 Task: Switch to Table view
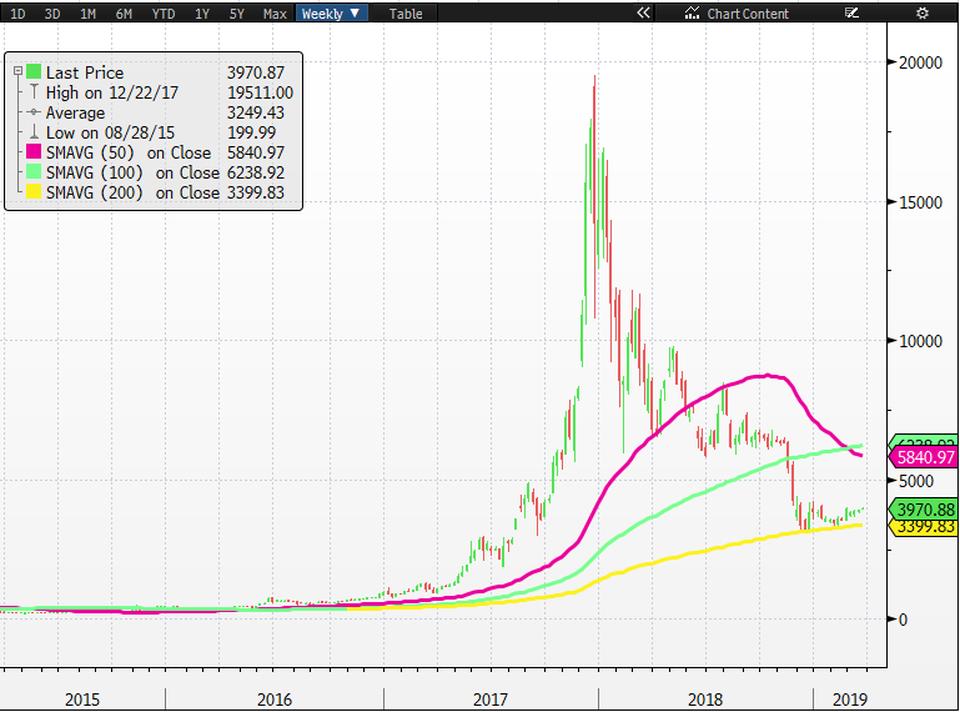click(405, 13)
